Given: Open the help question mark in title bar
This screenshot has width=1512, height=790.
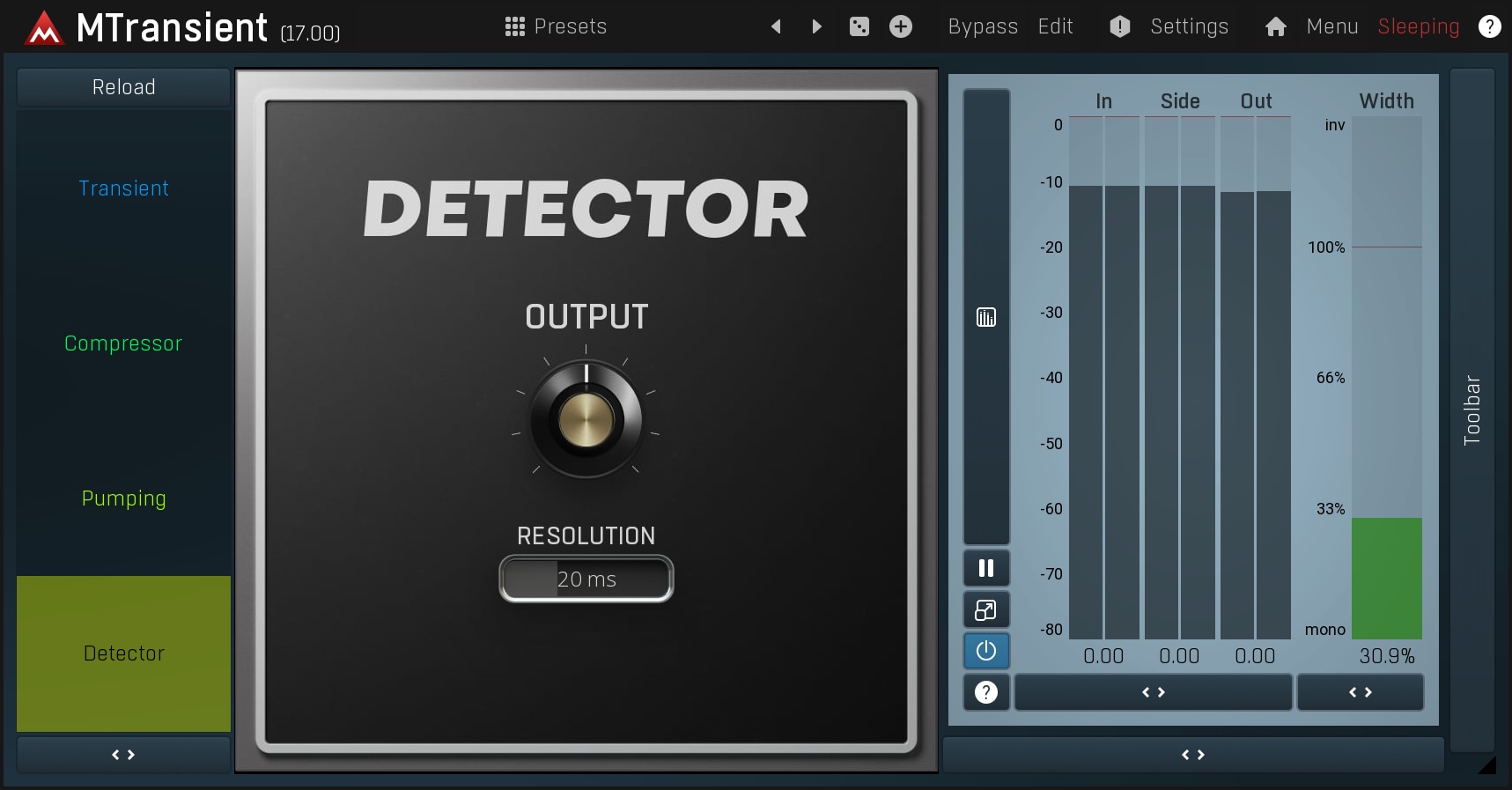Looking at the screenshot, I should point(1489,26).
